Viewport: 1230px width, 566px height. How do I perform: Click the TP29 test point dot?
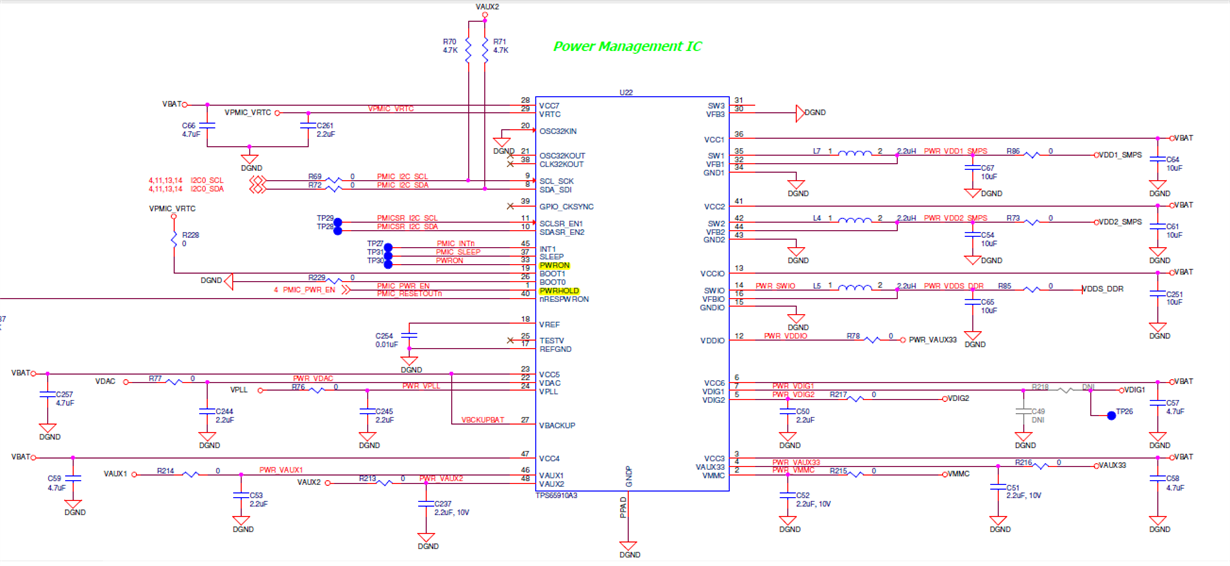[339, 222]
